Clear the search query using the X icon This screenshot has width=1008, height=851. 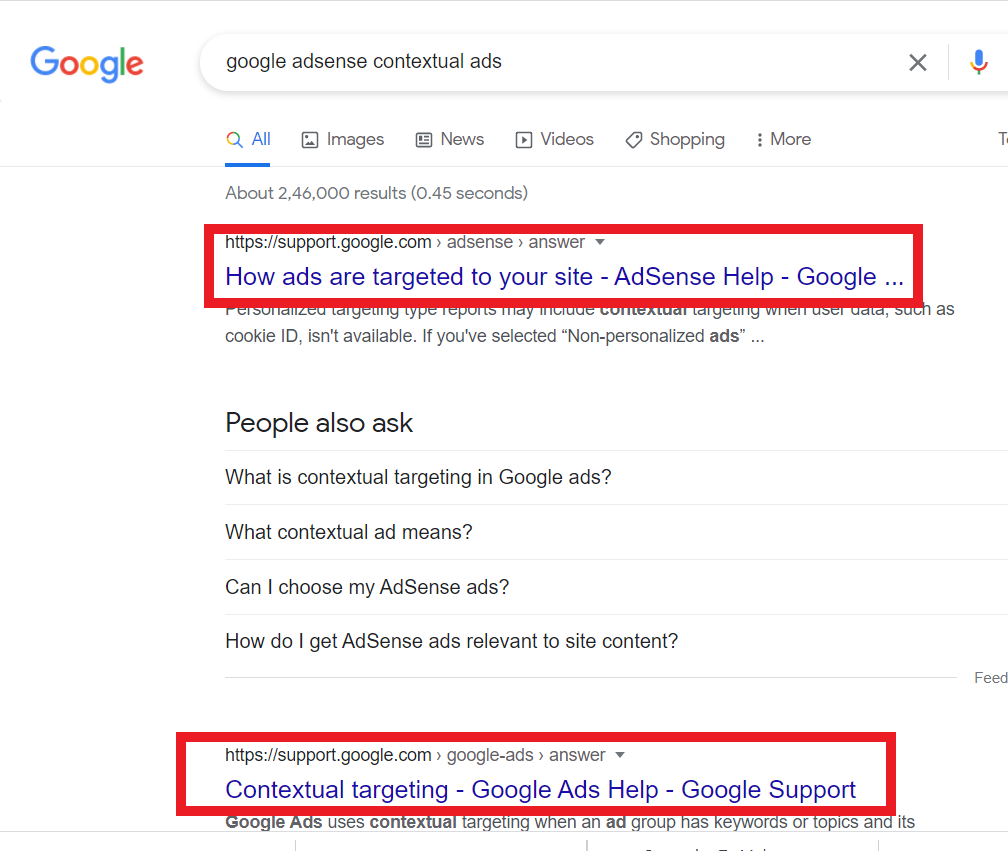pos(918,62)
